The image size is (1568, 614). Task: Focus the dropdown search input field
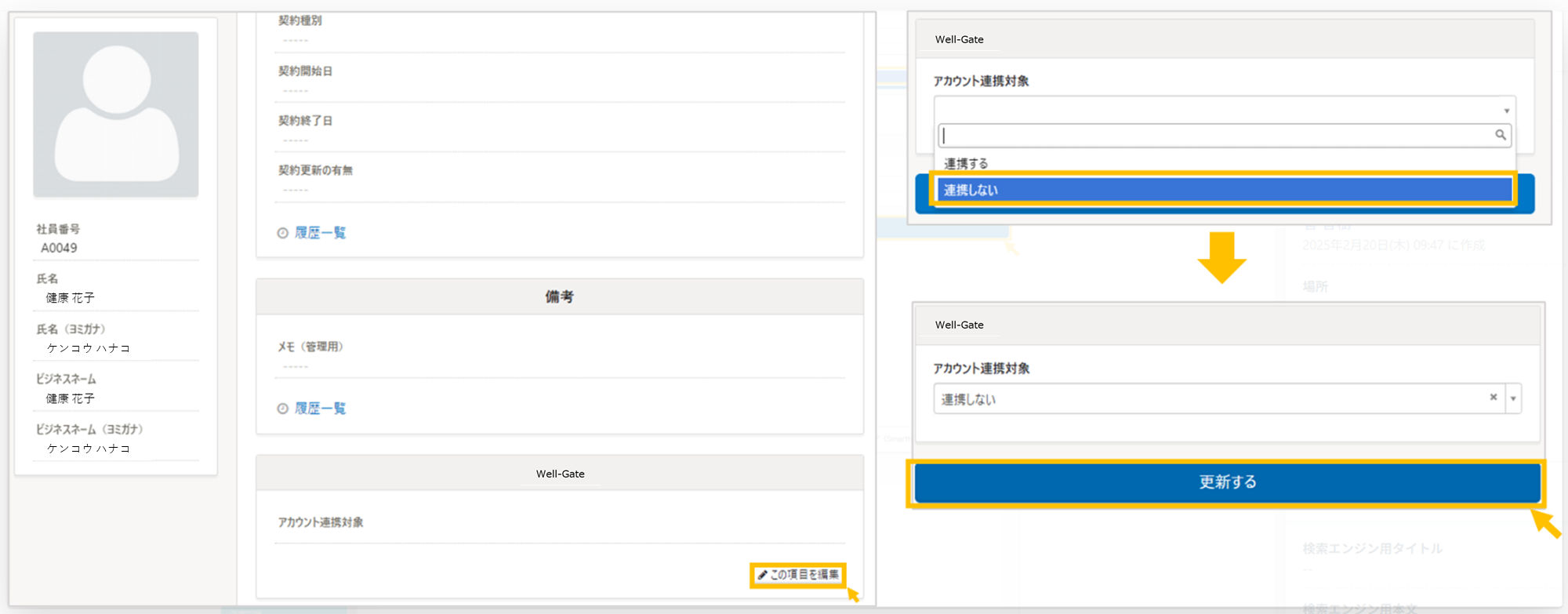pos(1225,136)
